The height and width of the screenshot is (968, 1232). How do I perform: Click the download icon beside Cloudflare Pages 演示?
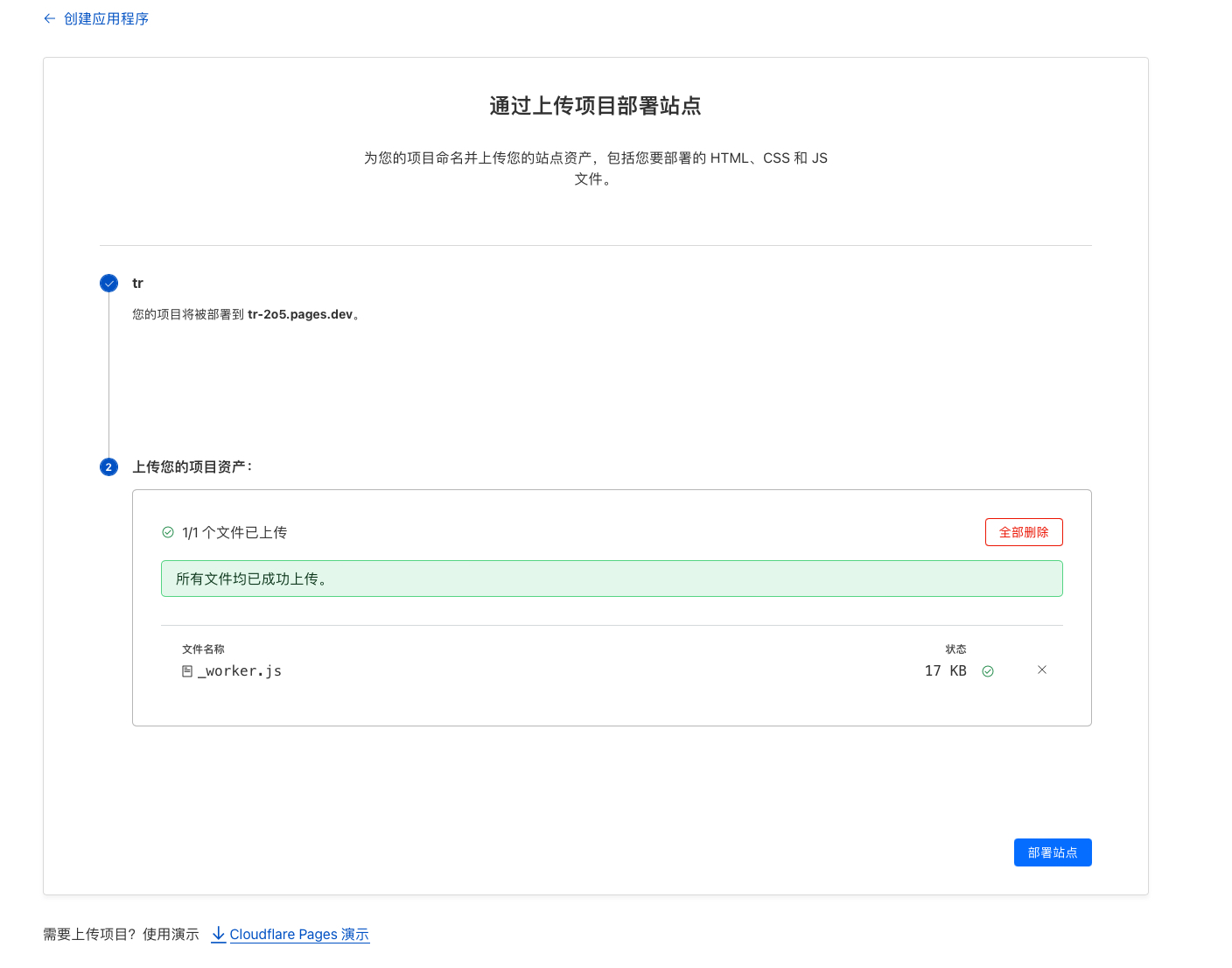pos(219,934)
